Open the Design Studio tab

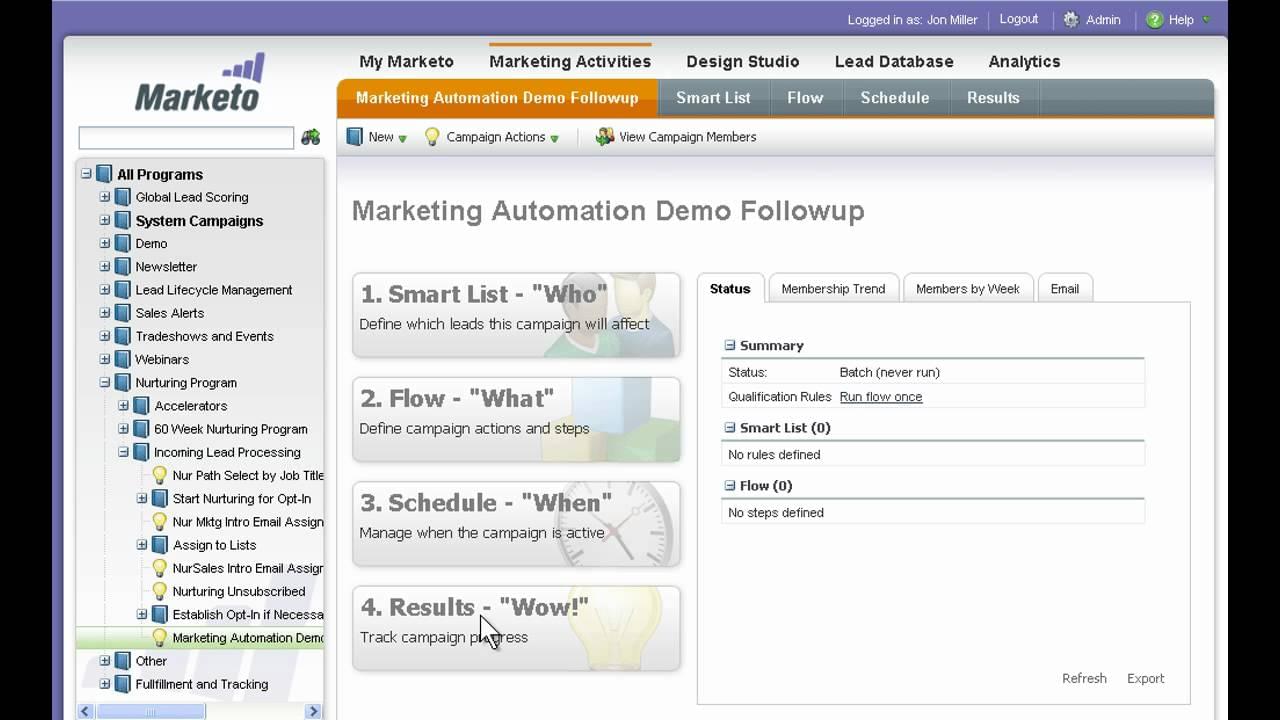(743, 61)
